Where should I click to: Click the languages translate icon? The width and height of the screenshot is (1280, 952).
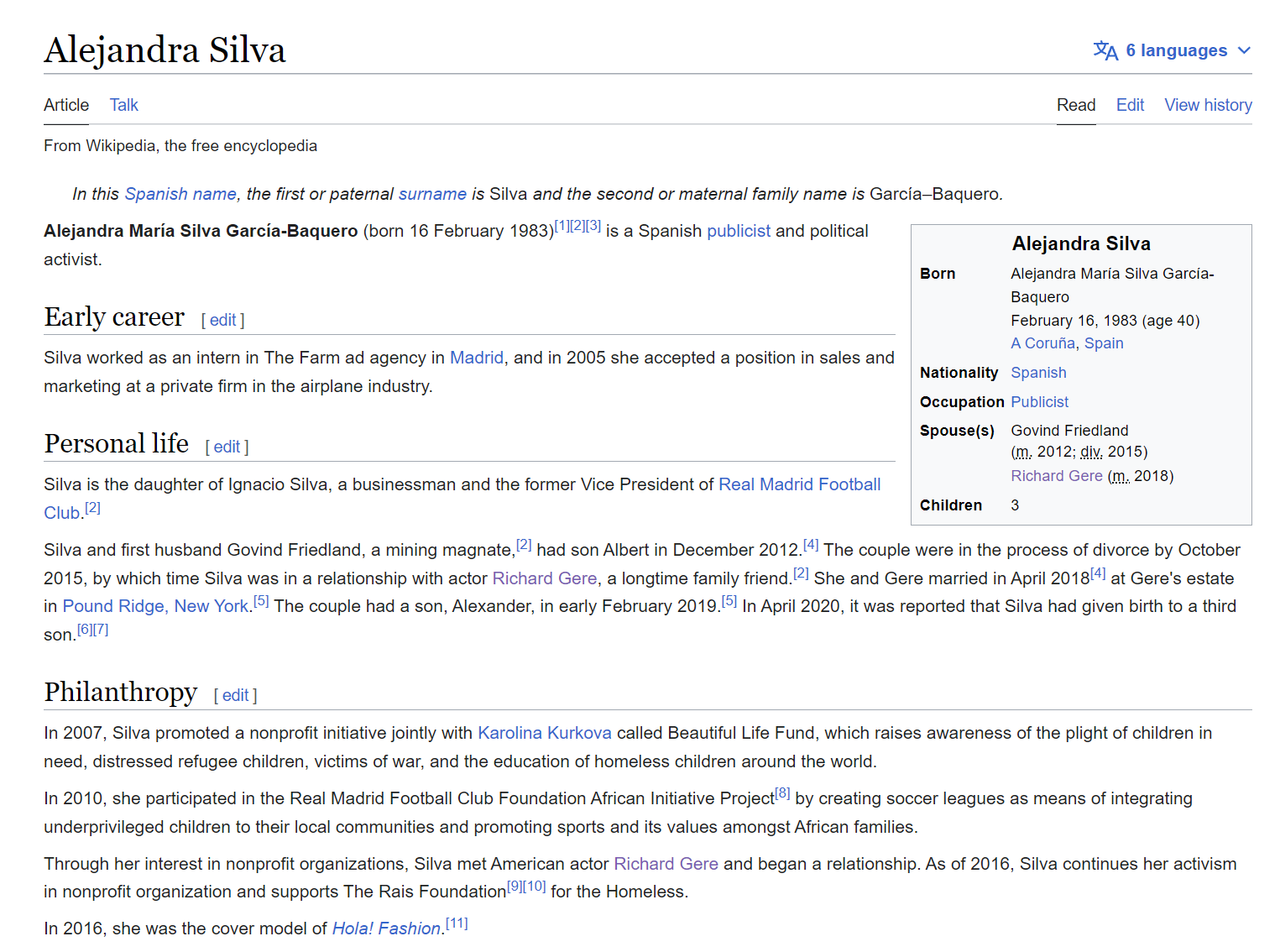click(1105, 50)
